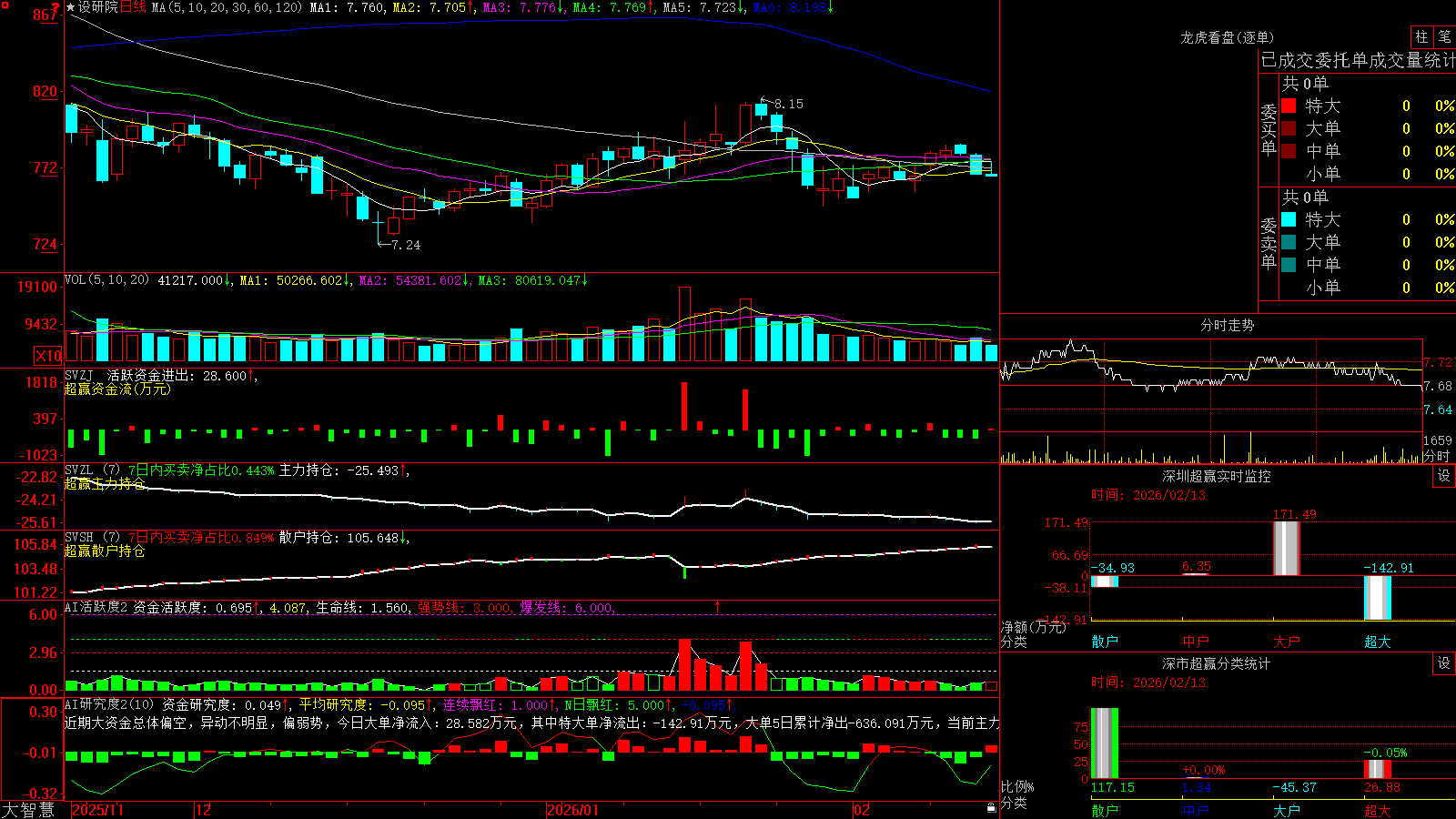Click the X10 volume scale icon

click(48, 356)
